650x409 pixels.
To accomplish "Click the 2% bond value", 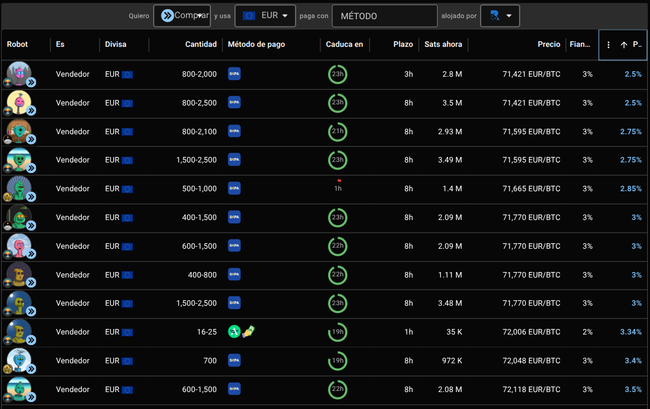I will [587, 332].
